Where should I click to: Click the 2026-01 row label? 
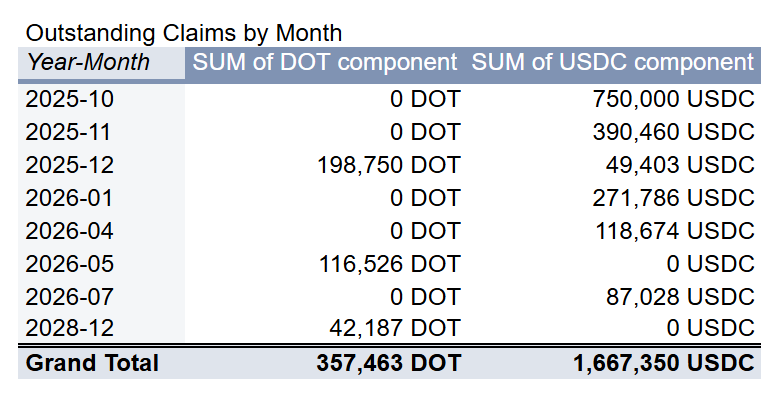(69, 198)
